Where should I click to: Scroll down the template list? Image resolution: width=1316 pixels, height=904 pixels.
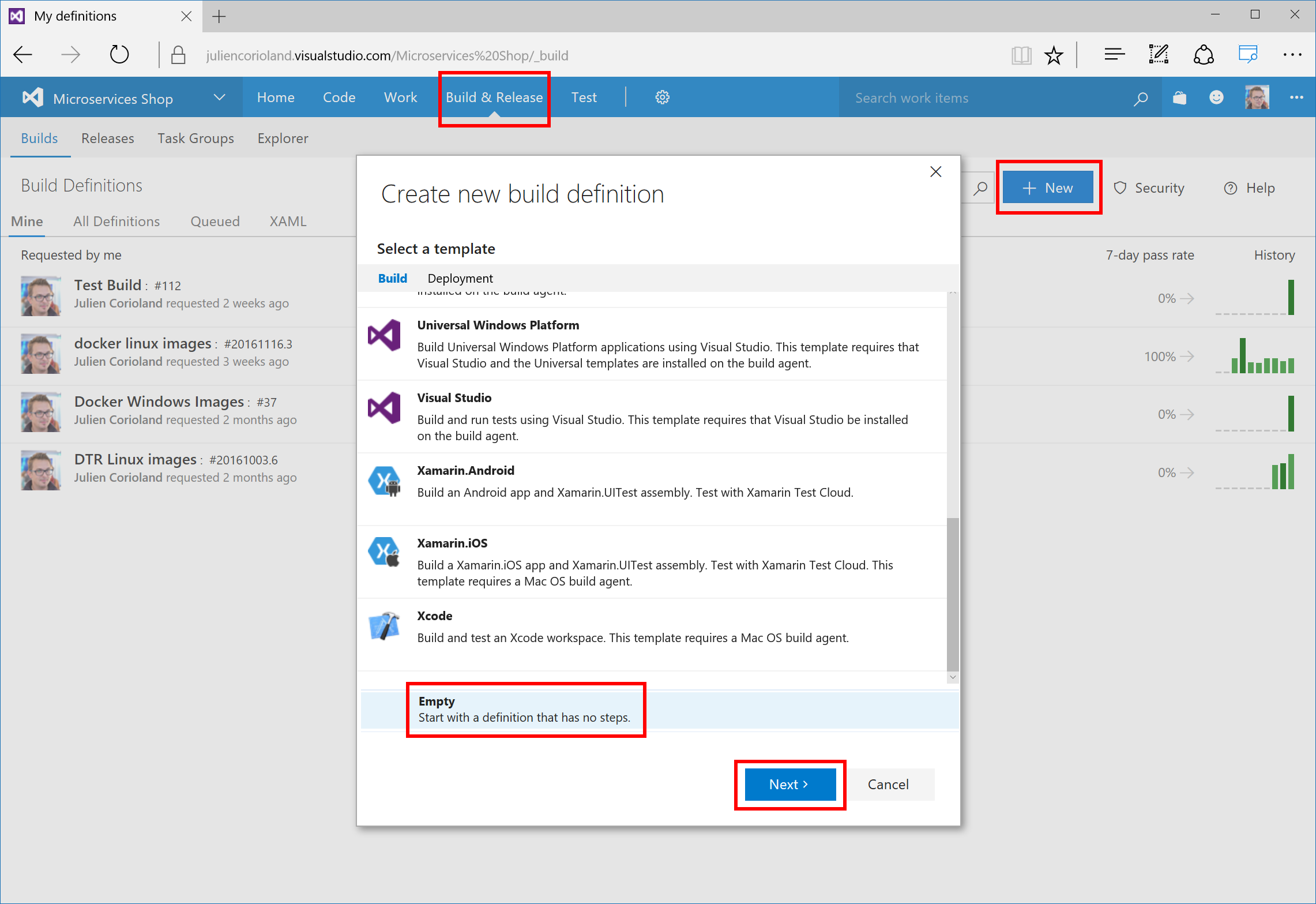pyautogui.click(x=952, y=671)
